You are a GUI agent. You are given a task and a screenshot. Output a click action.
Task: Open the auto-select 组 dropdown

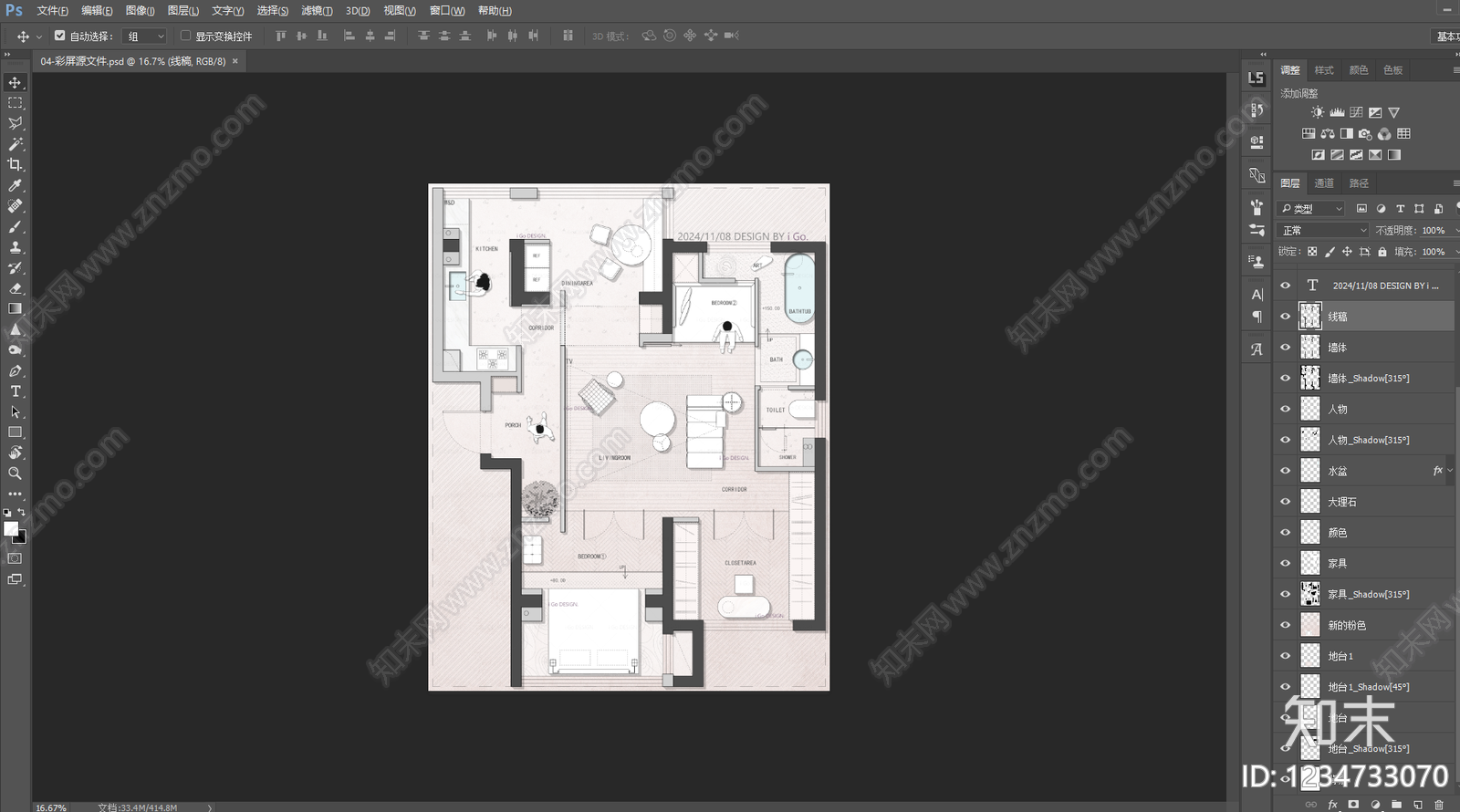click(145, 36)
